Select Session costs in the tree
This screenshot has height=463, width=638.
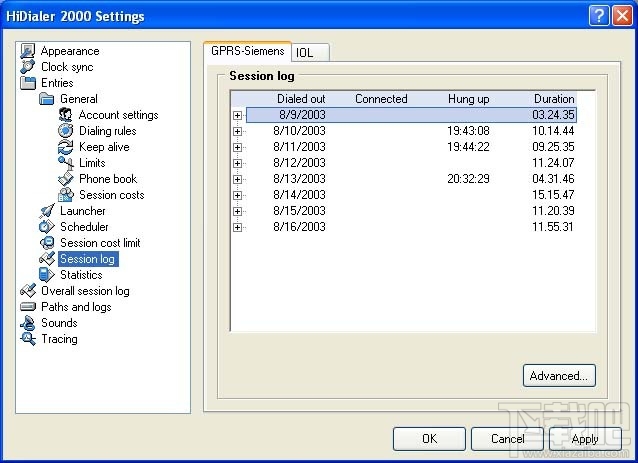coord(111,195)
